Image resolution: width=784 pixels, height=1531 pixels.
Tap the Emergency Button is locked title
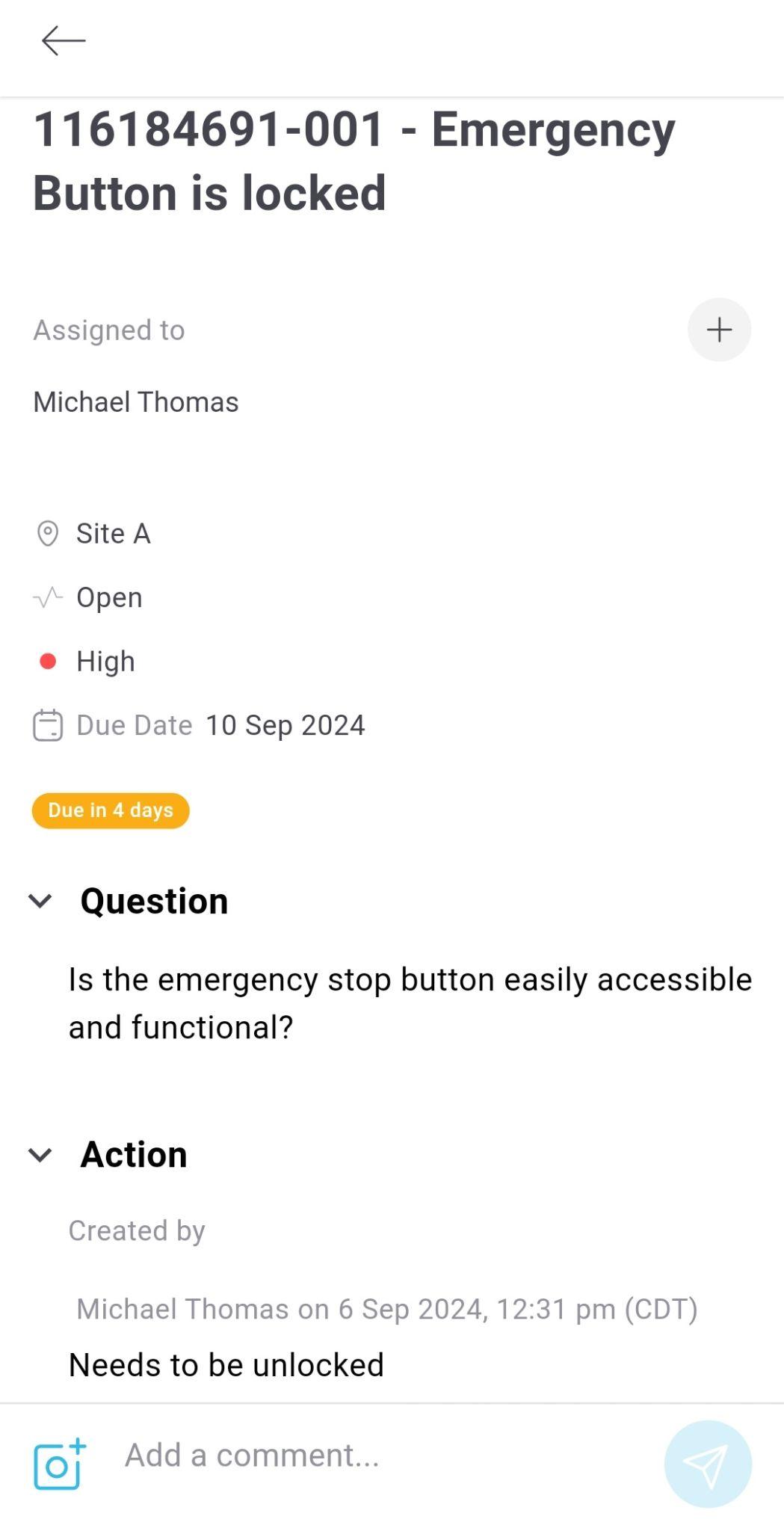pyautogui.click(x=354, y=161)
